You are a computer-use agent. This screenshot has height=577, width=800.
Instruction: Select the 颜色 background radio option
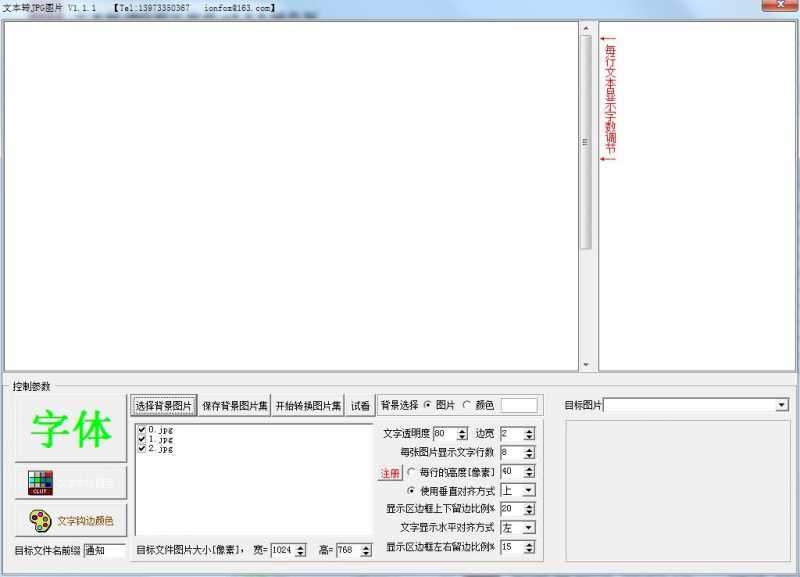[x=465, y=404]
